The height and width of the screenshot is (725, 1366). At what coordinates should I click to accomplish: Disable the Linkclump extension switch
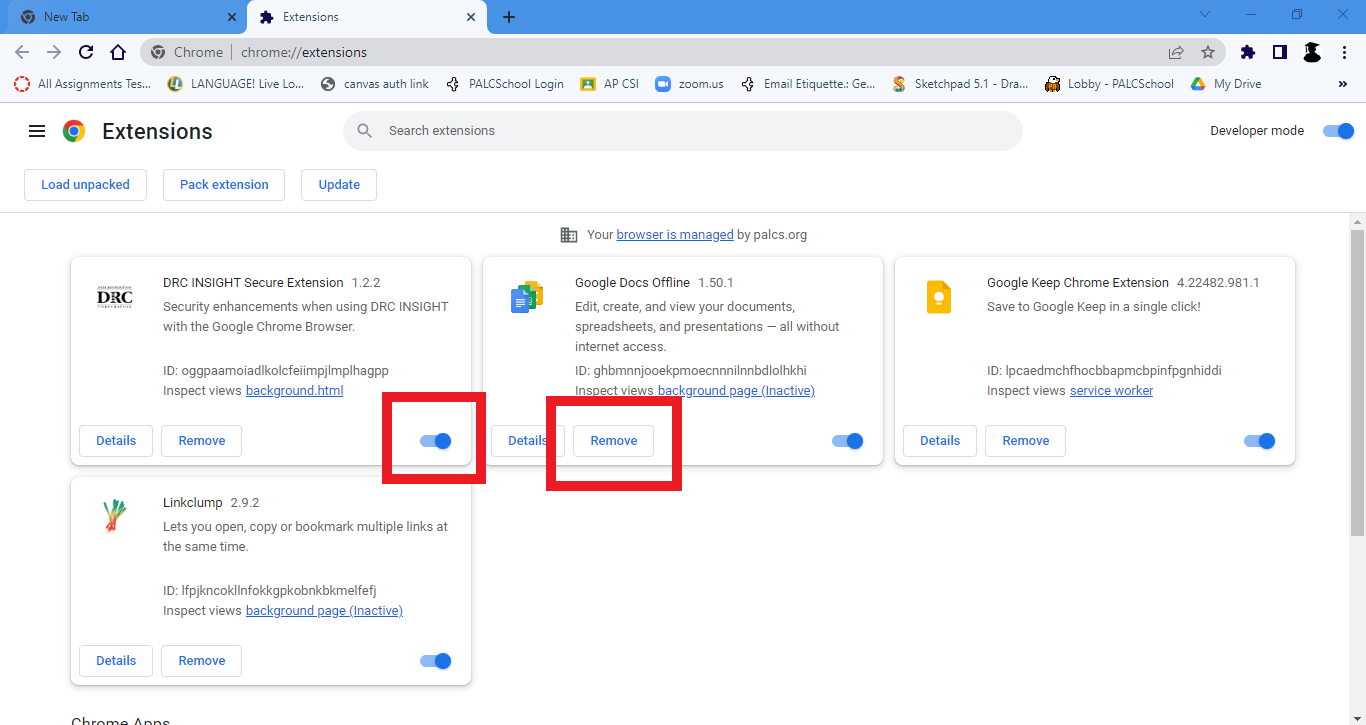pos(436,661)
